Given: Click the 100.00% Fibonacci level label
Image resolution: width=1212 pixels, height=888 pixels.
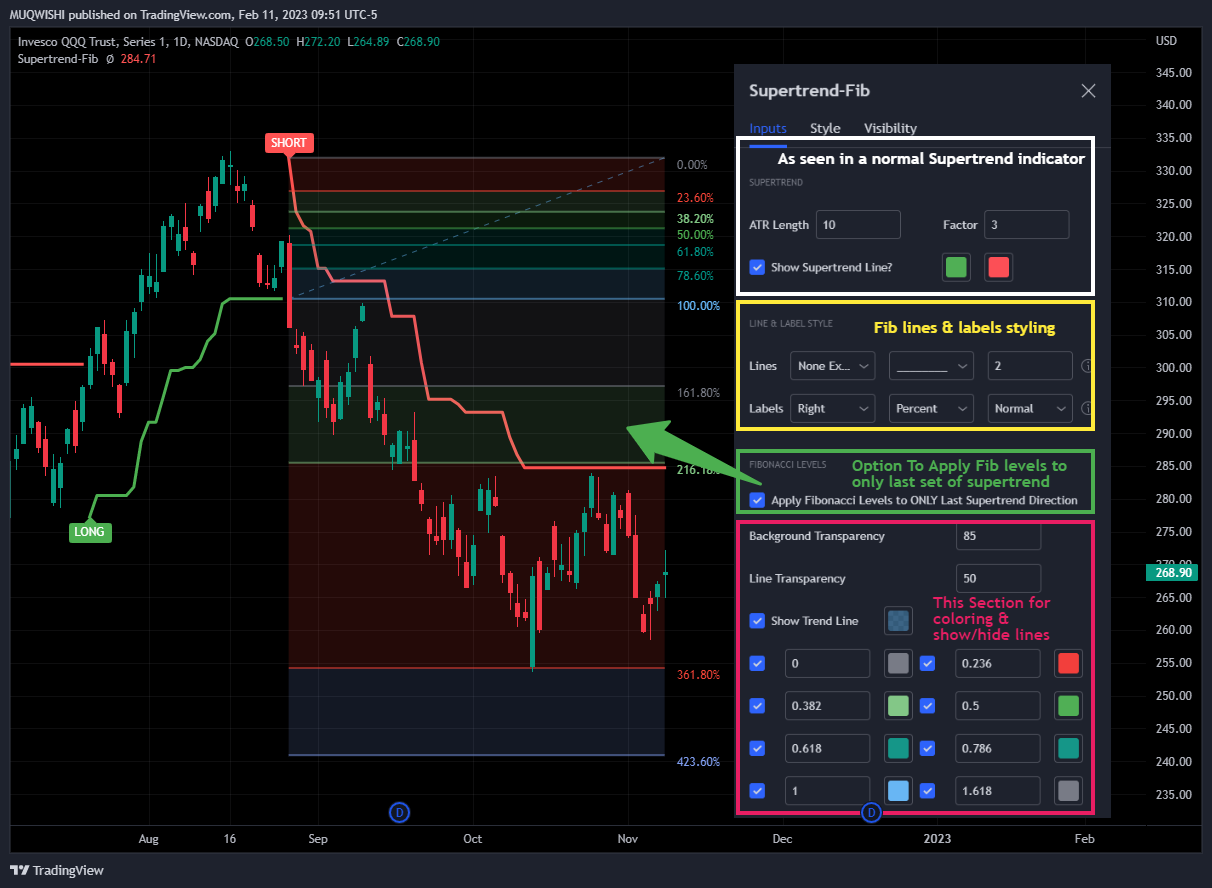Looking at the screenshot, I should point(698,305).
